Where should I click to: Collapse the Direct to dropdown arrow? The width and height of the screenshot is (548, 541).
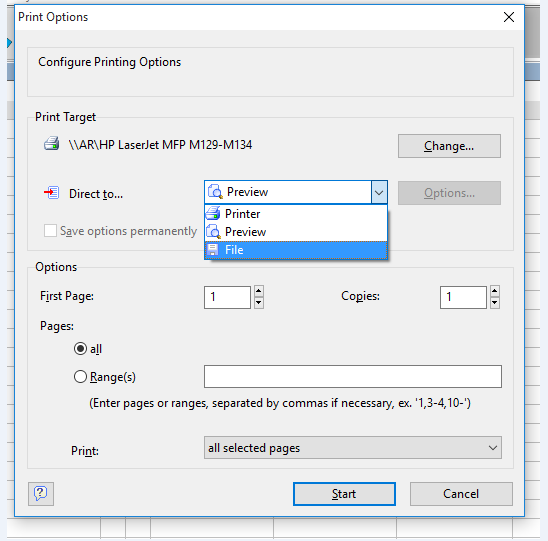(x=379, y=192)
